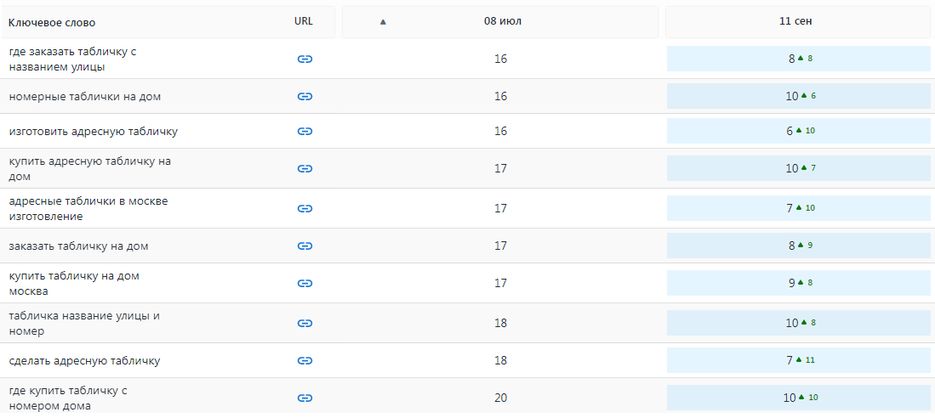Click keyword 'заказать табличку на дом'
The image size is (935, 418).
point(78,246)
